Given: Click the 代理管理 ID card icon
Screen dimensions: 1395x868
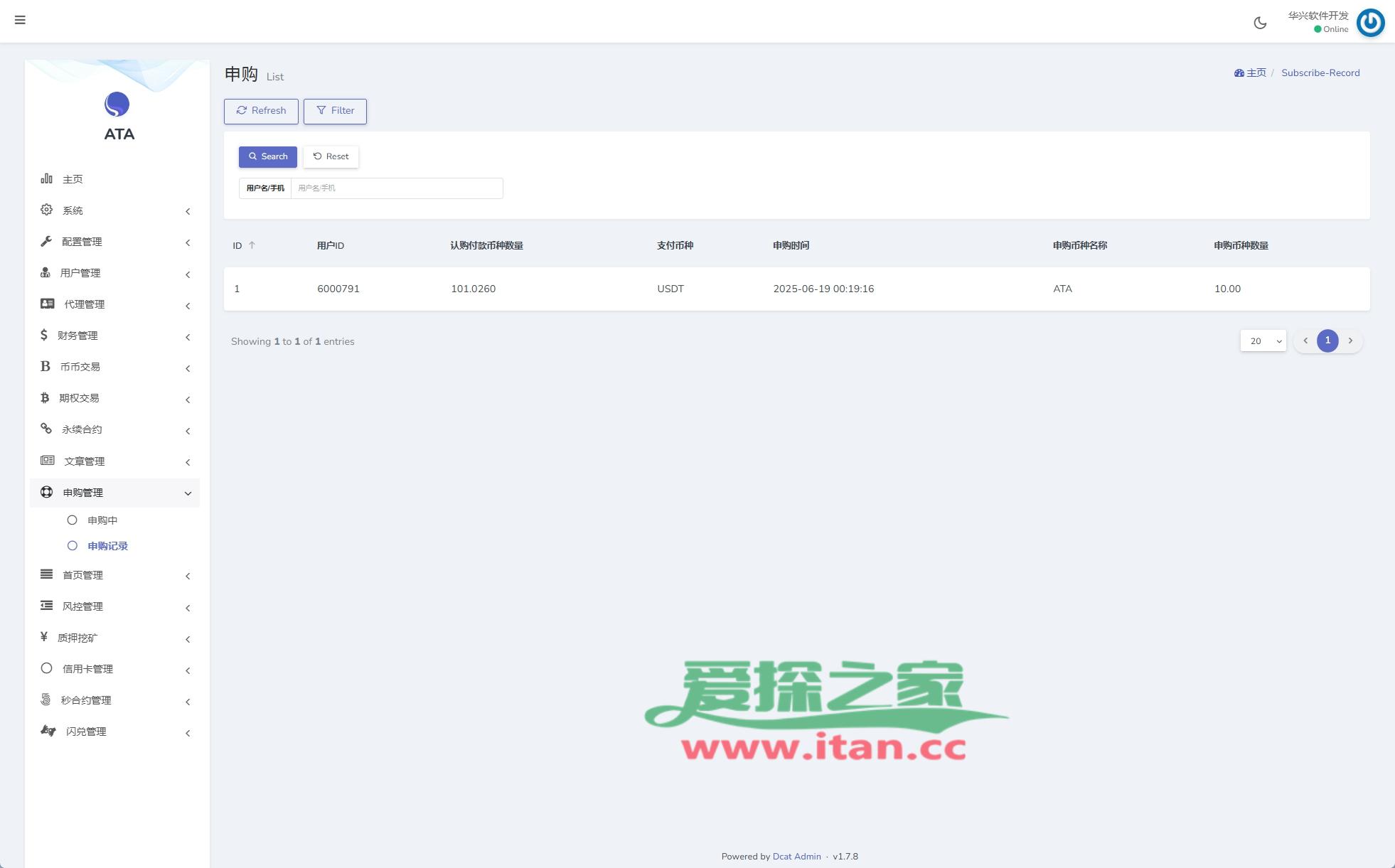Looking at the screenshot, I should [x=48, y=304].
